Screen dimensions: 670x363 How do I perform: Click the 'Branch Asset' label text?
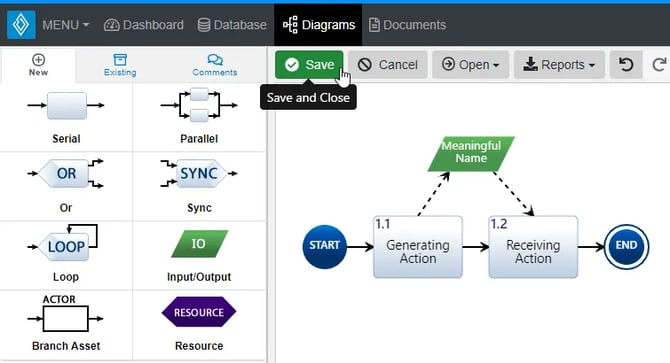pos(66,346)
